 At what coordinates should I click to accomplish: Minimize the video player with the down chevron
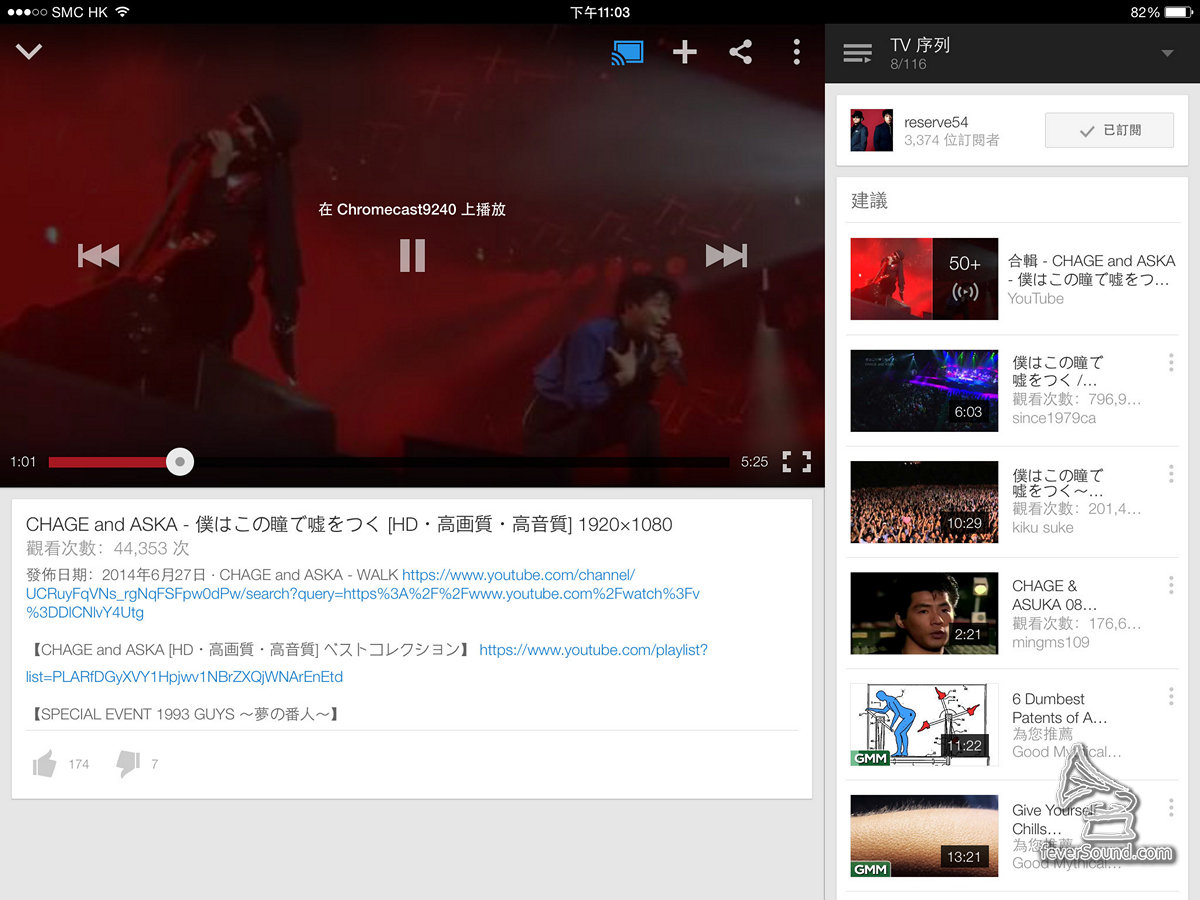click(29, 51)
